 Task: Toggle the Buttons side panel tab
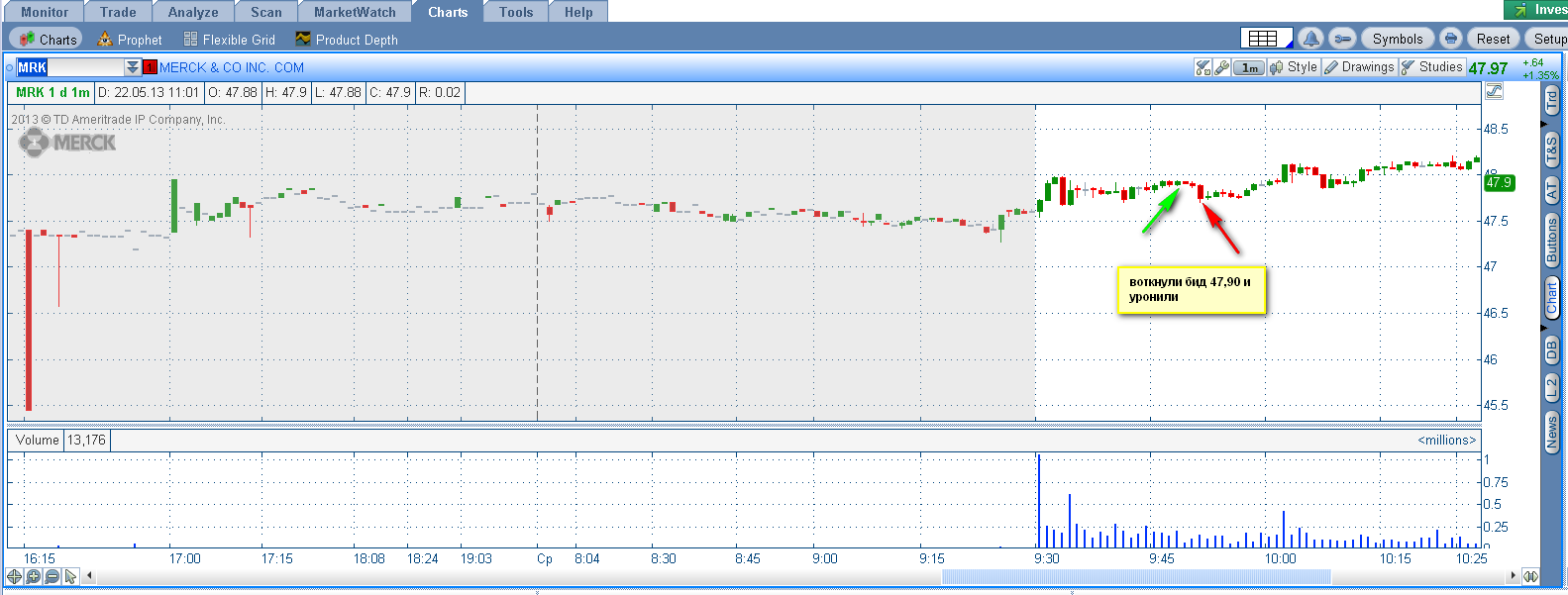point(1552,240)
